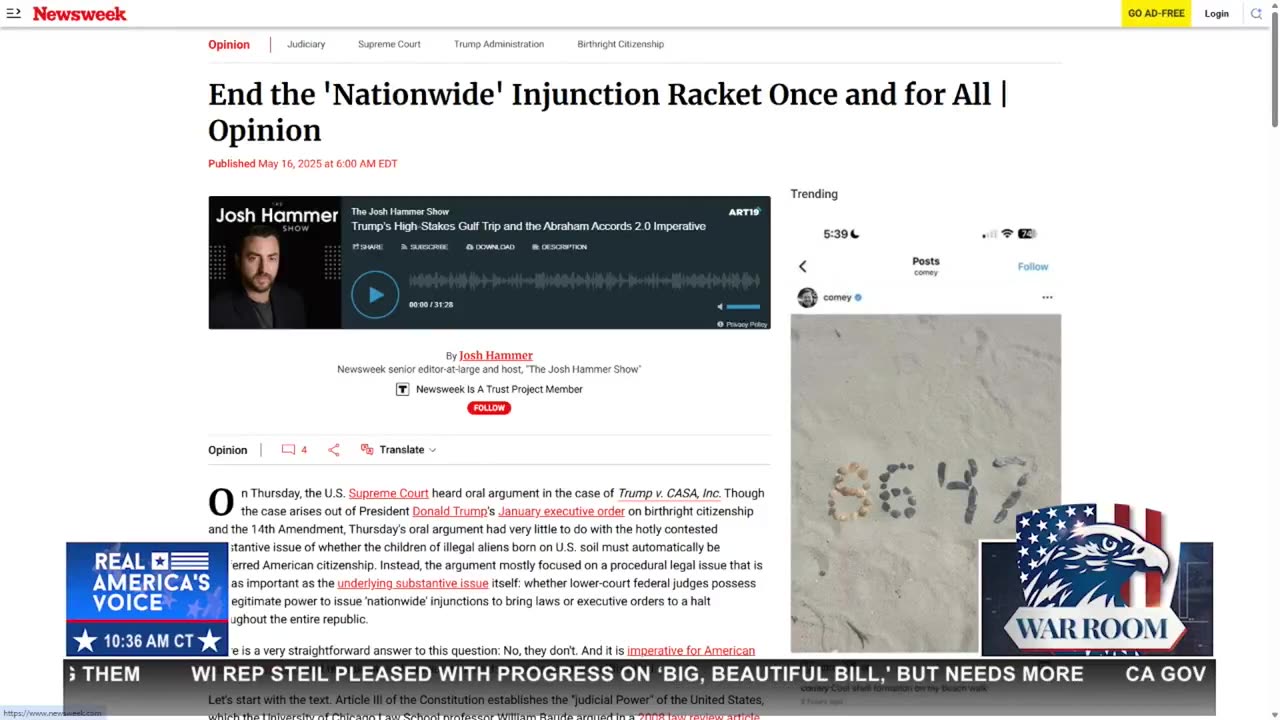The width and height of the screenshot is (1280, 720).
Task: Click the podcast episode title
Action: (x=528, y=226)
